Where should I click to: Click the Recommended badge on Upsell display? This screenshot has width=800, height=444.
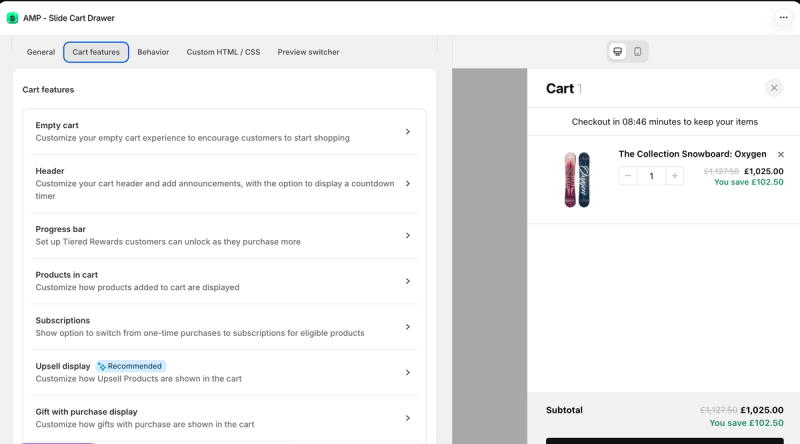tap(131, 366)
